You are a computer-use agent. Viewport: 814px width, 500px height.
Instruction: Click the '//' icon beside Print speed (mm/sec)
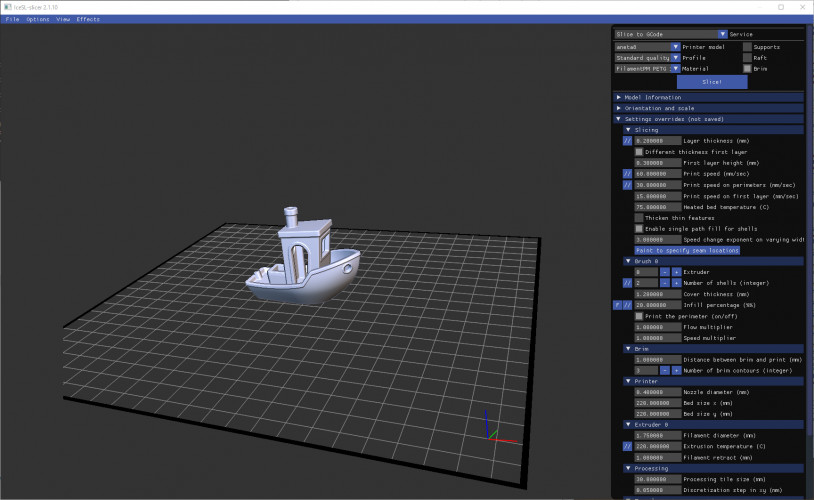(627, 174)
